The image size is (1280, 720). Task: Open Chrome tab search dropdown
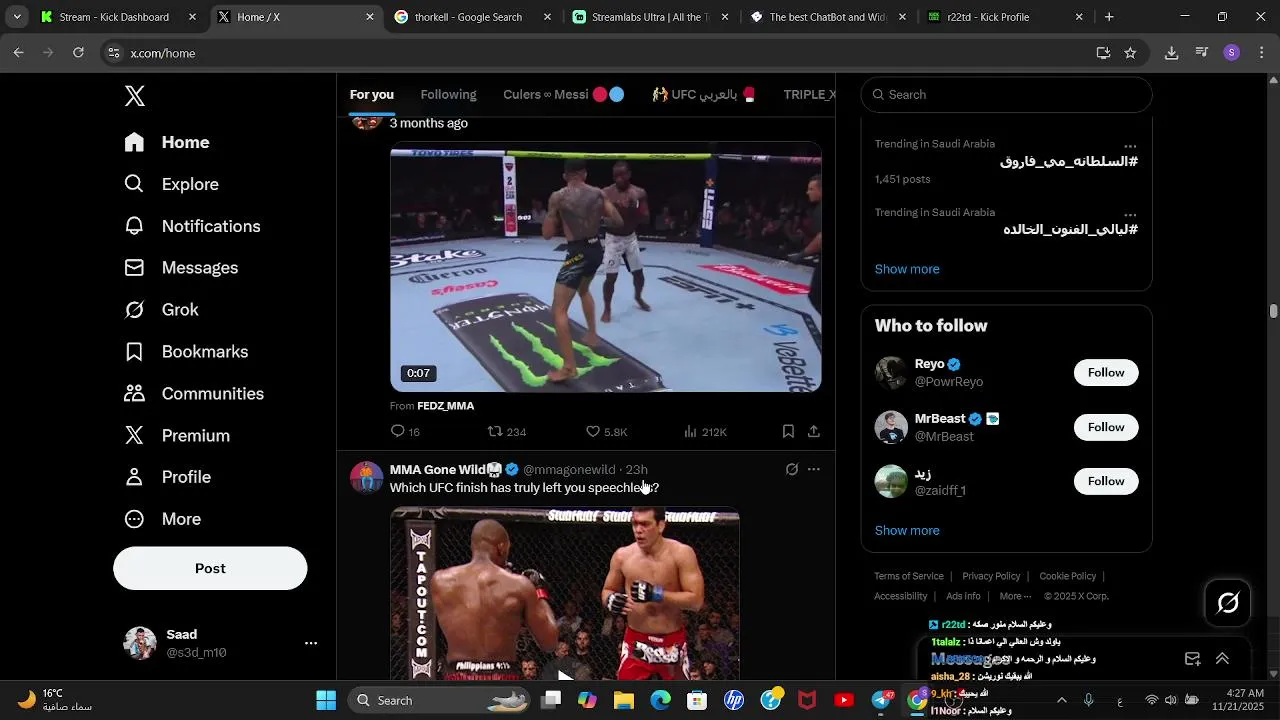17,17
